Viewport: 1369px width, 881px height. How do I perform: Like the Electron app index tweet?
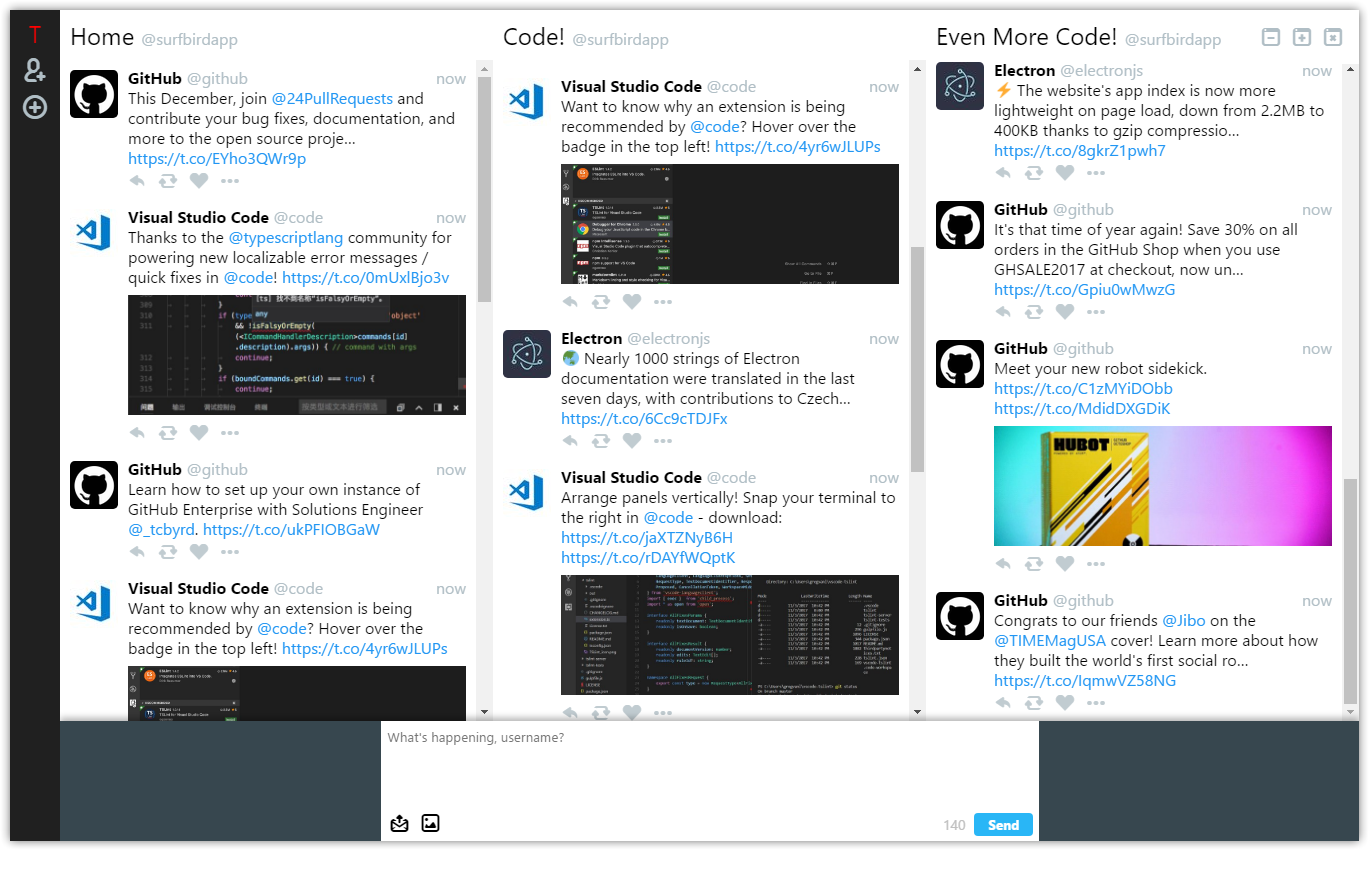click(x=1065, y=173)
